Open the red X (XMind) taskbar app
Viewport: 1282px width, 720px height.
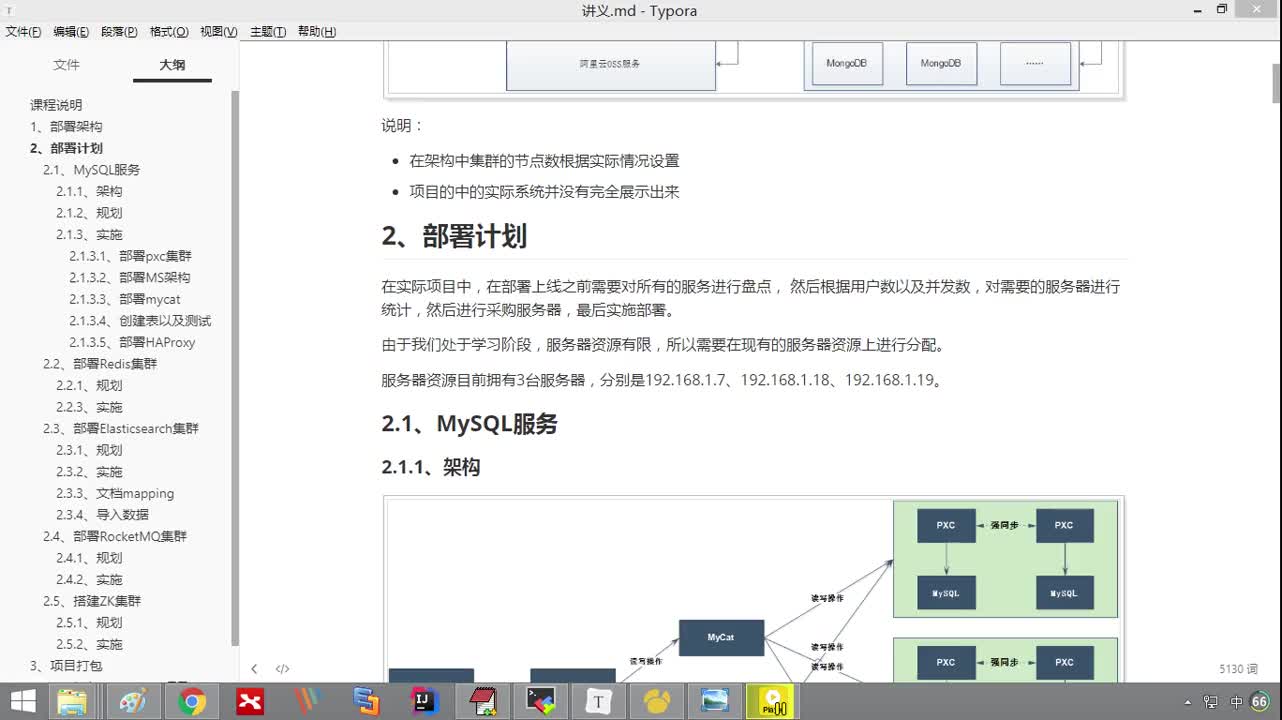click(x=250, y=702)
